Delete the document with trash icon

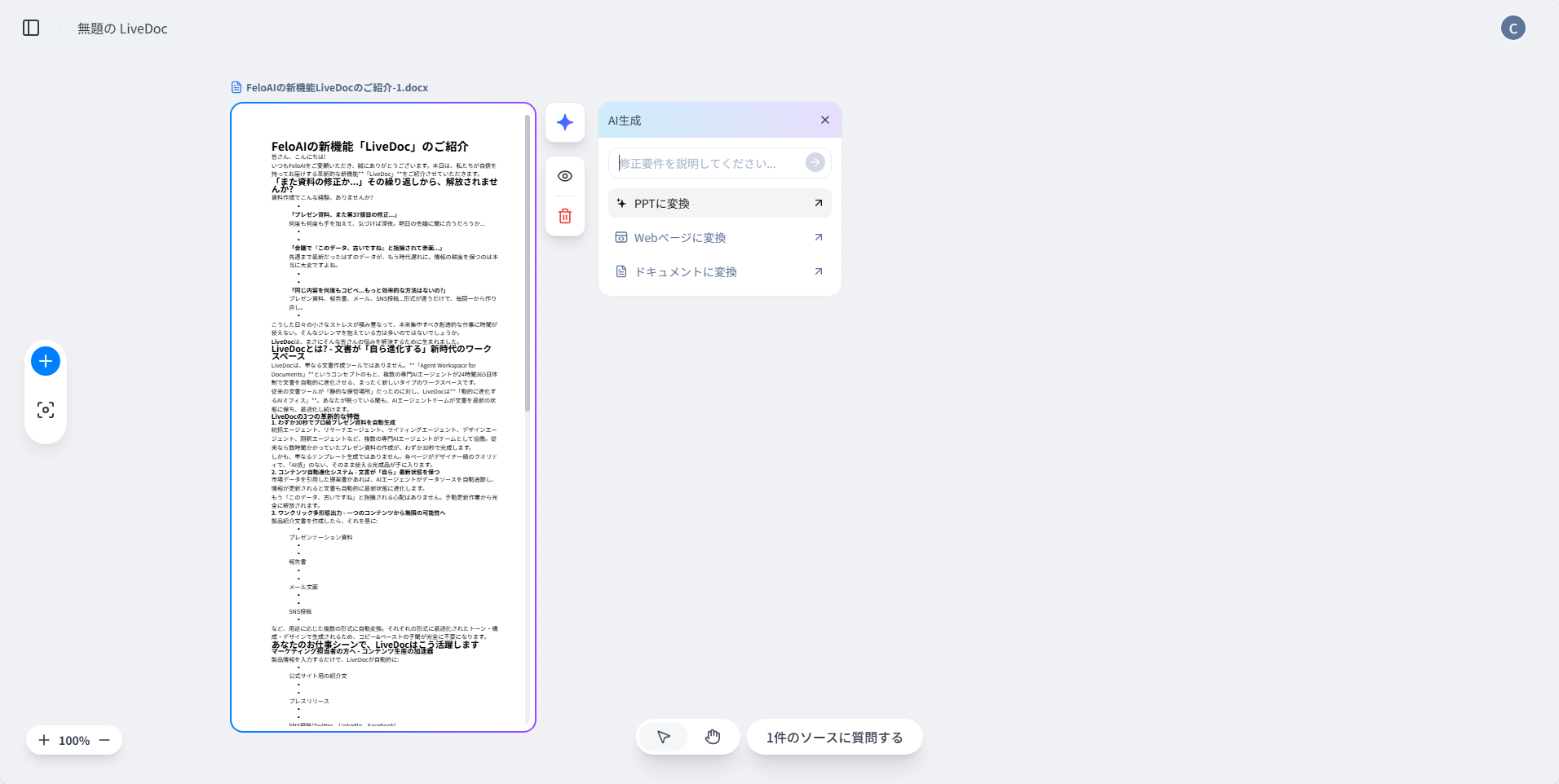565,216
